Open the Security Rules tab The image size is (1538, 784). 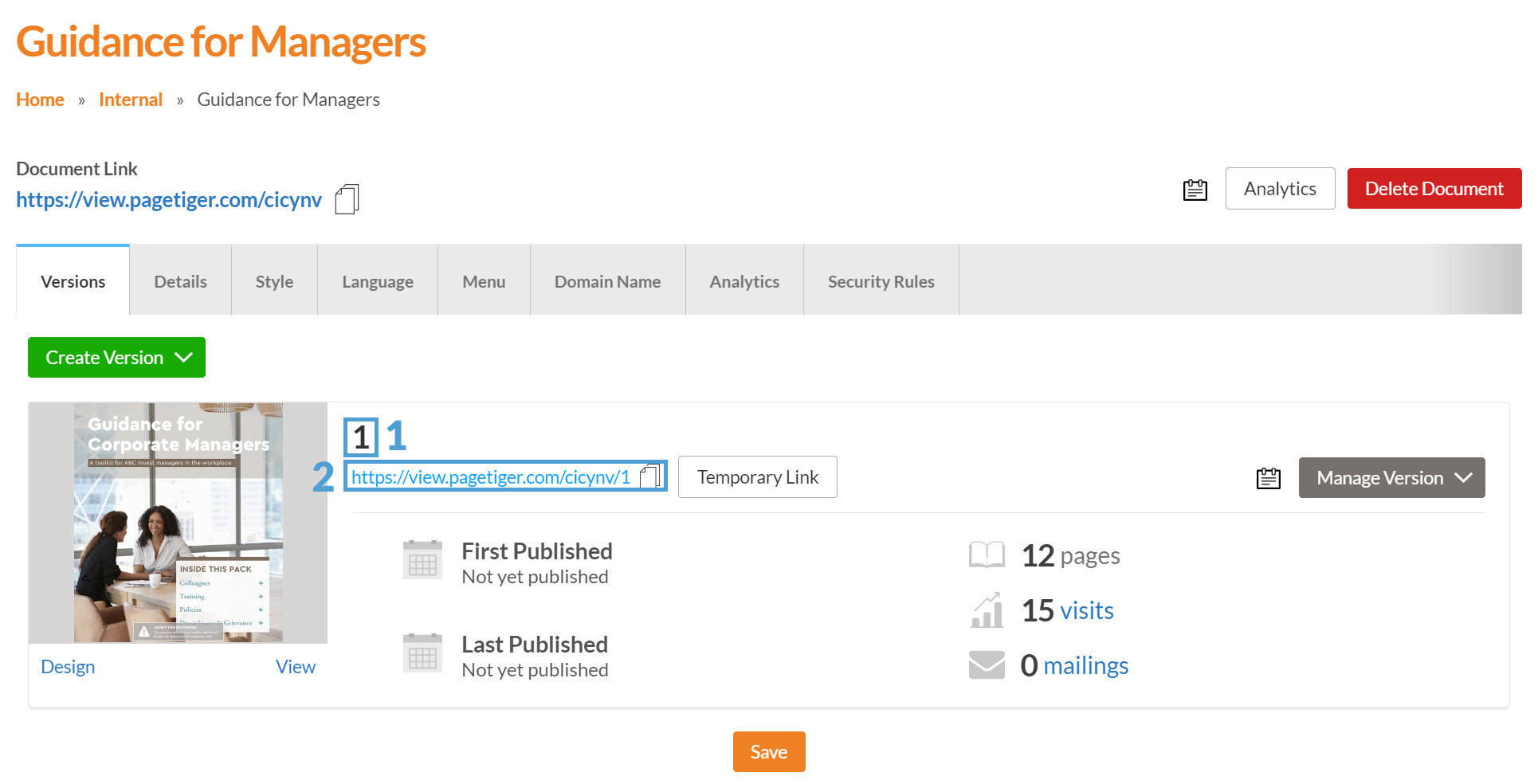click(x=881, y=282)
